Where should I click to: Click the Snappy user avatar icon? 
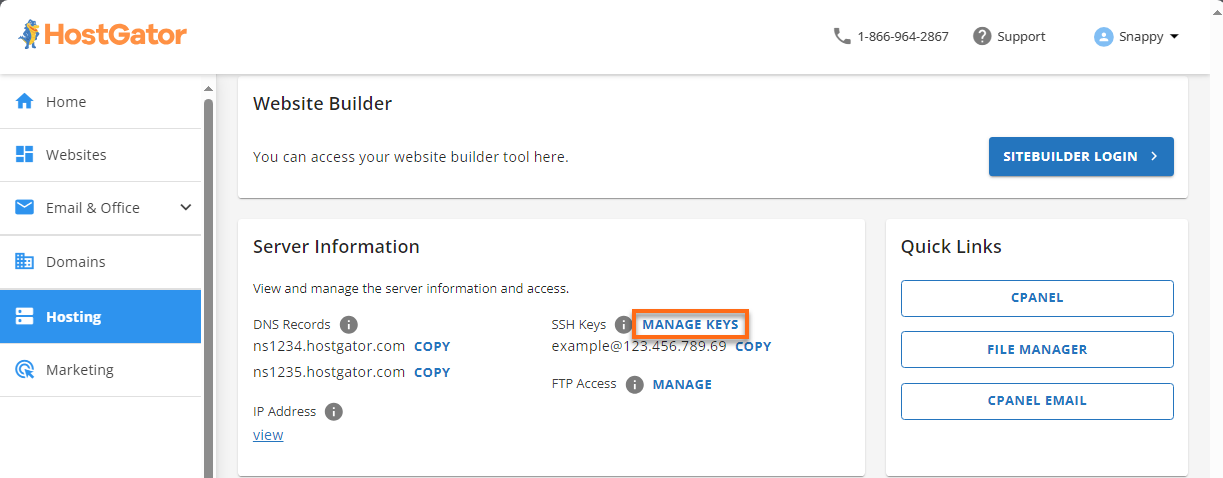click(x=1104, y=36)
